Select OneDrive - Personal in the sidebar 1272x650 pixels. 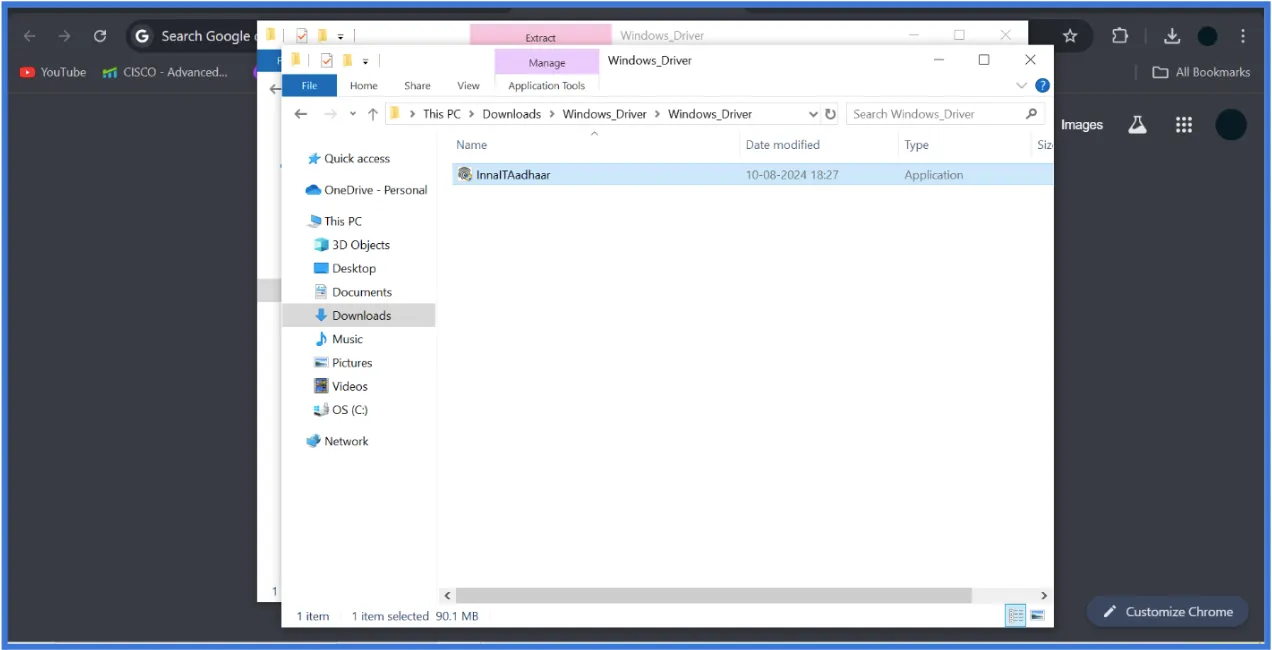pos(366,190)
